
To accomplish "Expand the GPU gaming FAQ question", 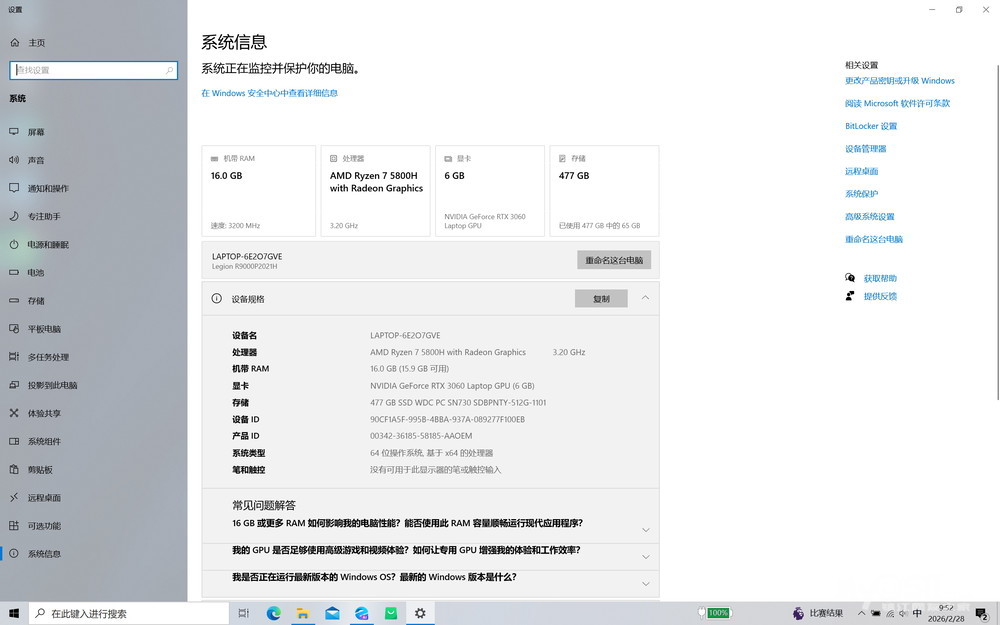I will click(x=645, y=557).
